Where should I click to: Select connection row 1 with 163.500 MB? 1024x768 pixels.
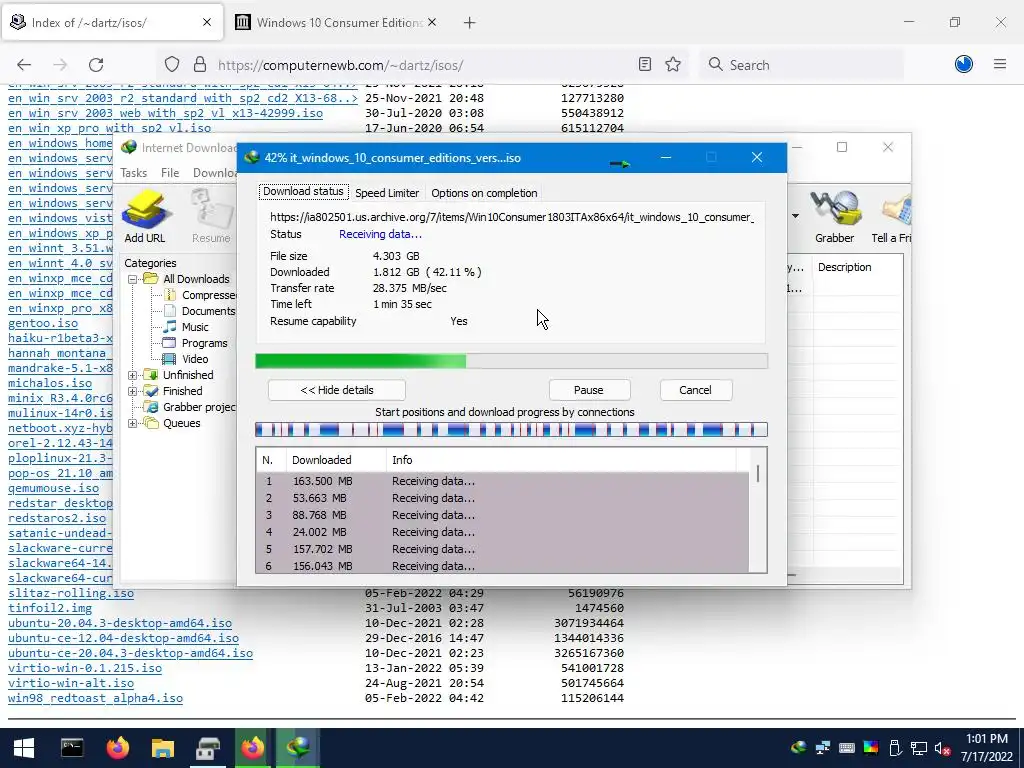pyautogui.click(x=503, y=481)
